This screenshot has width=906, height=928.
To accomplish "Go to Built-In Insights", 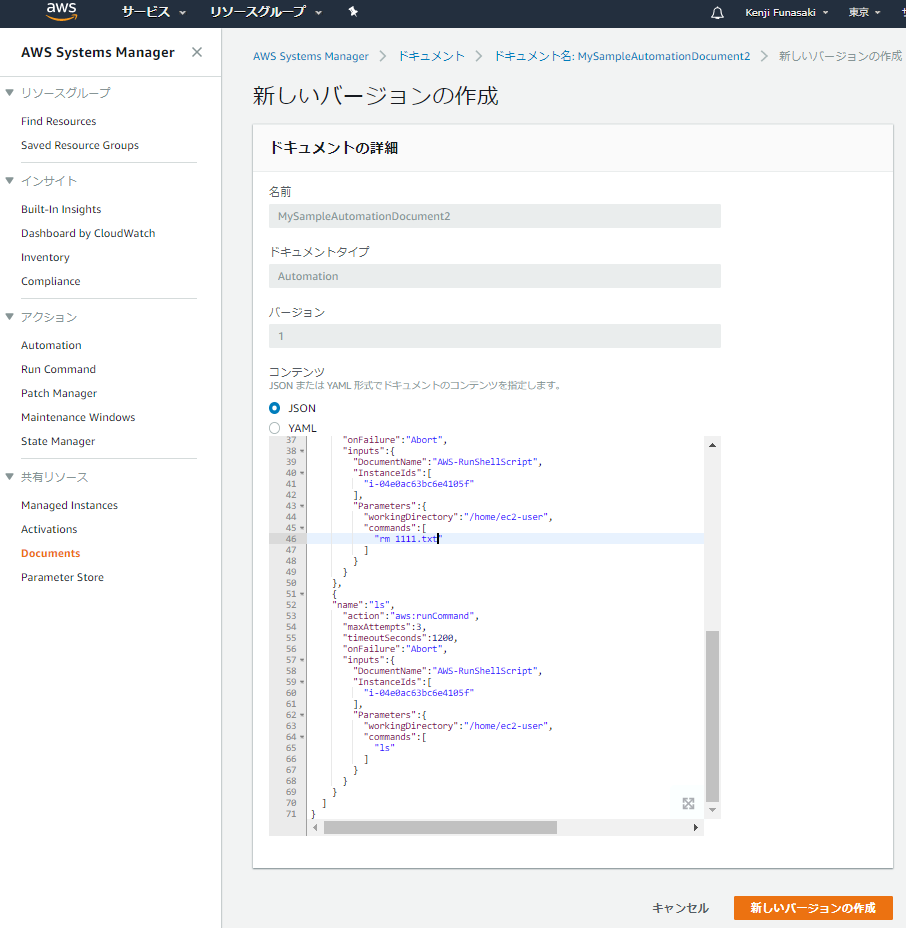I will click(x=61, y=209).
